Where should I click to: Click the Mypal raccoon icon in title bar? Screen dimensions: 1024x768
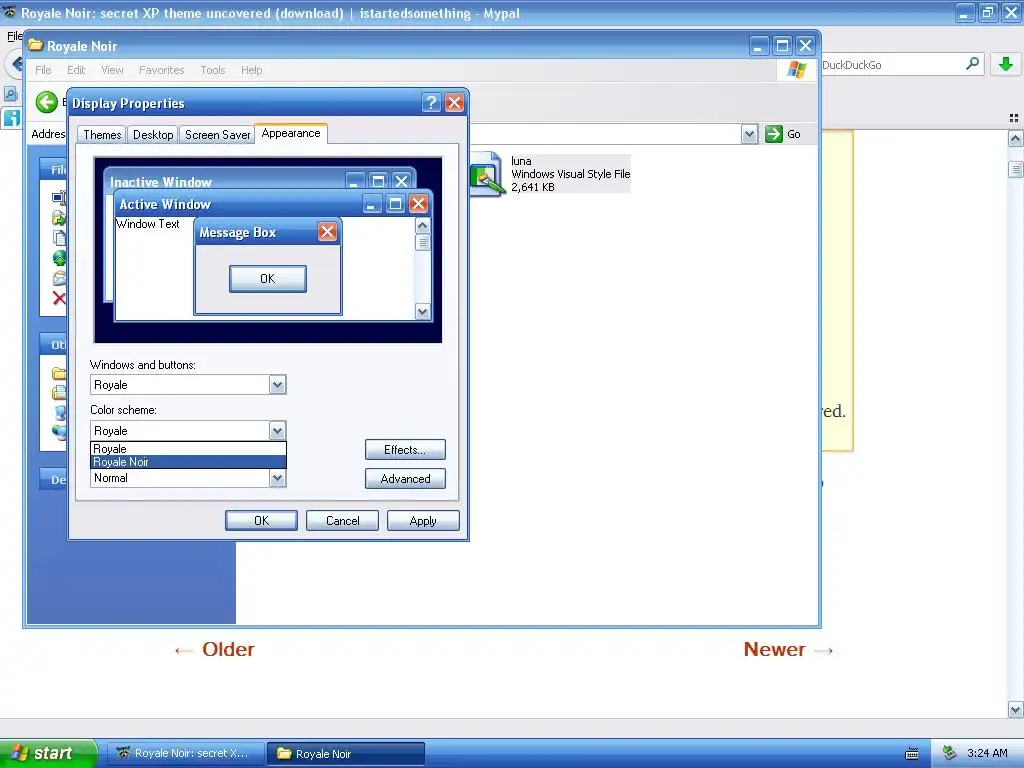click(x=10, y=12)
